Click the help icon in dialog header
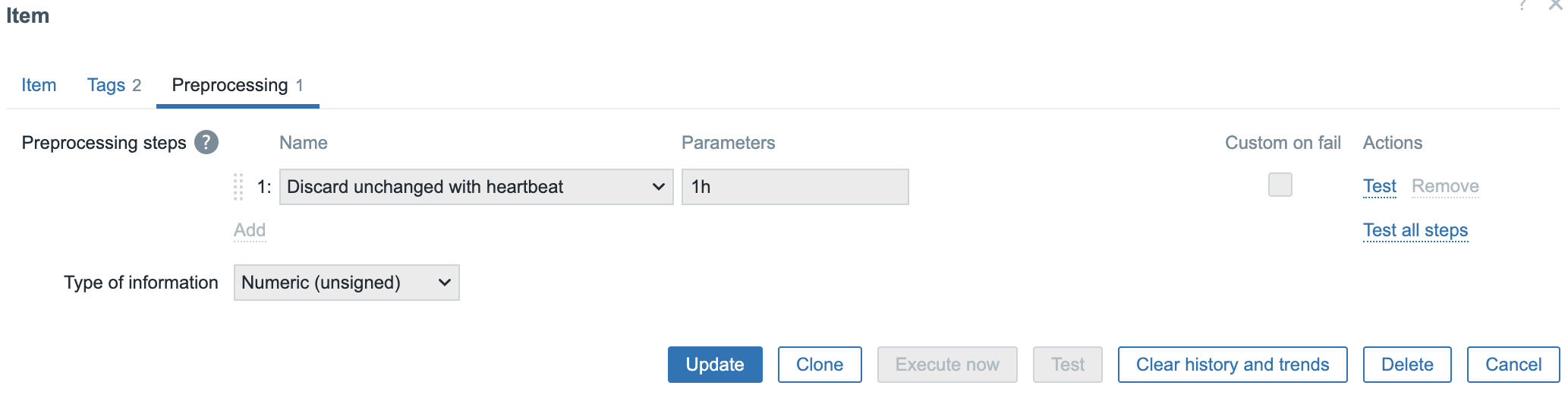Screen dimensions: 1568x395 [x=1522, y=5]
